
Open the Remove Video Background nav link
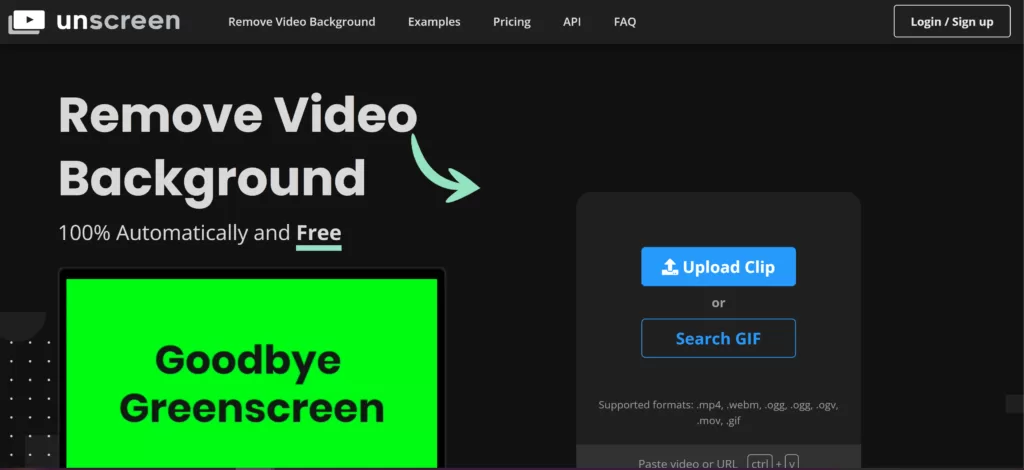(x=302, y=22)
